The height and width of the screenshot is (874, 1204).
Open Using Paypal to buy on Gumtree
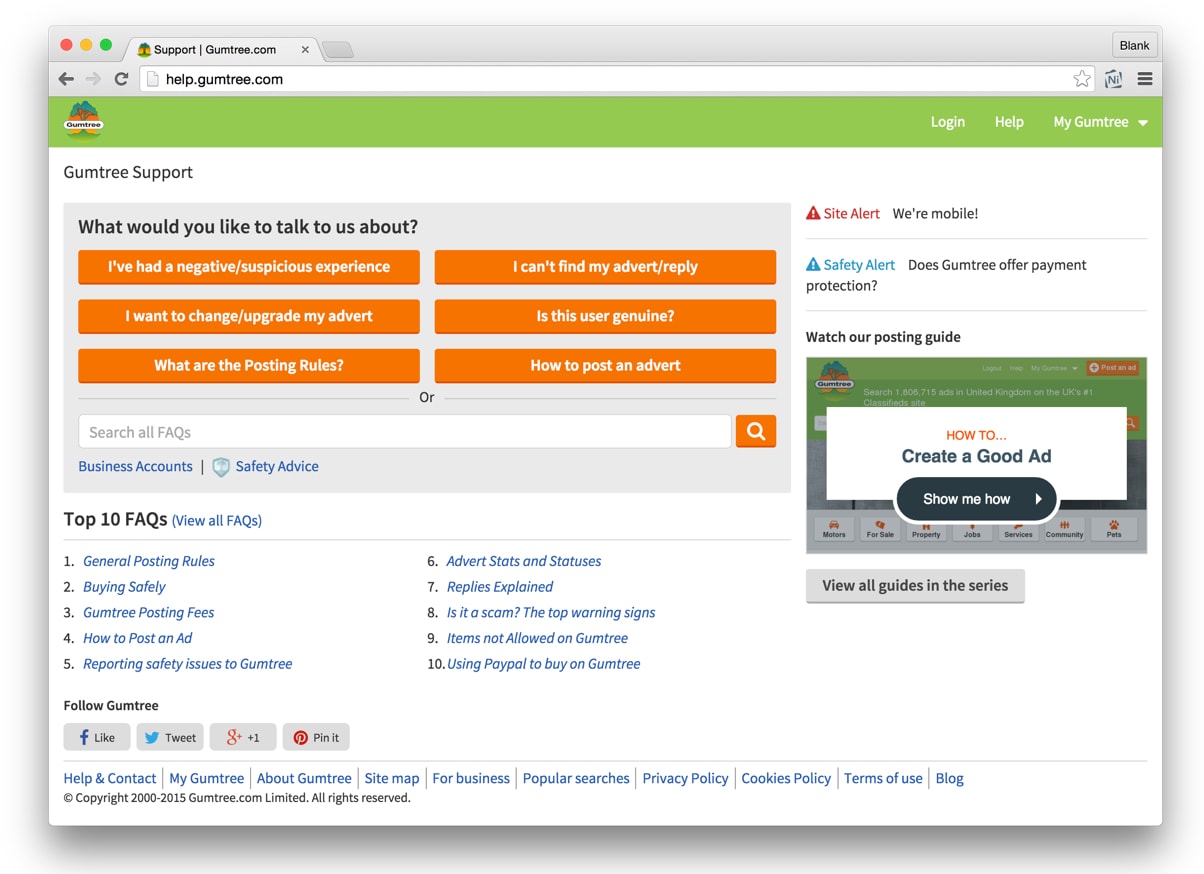tap(544, 664)
